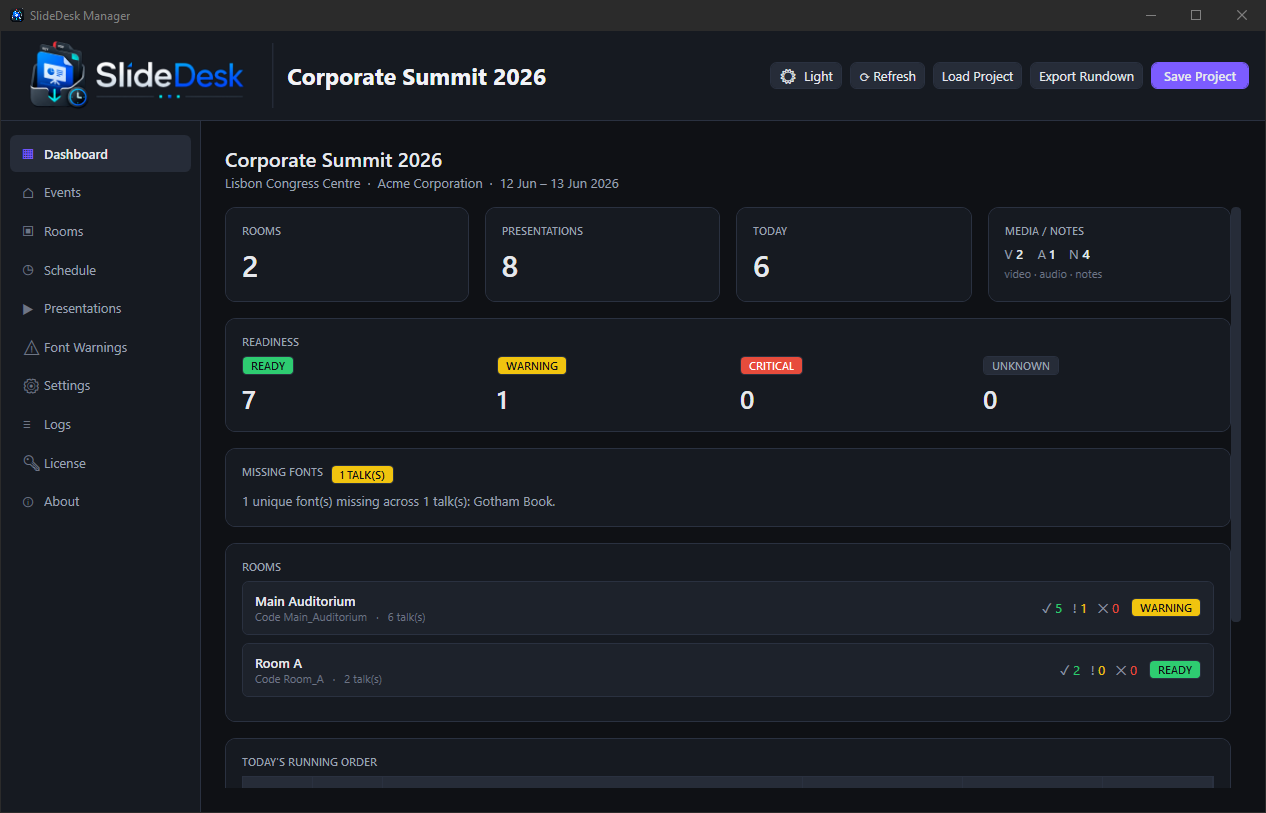
Task: Open Settings from the sidebar
Action: click(x=100, y=386)
